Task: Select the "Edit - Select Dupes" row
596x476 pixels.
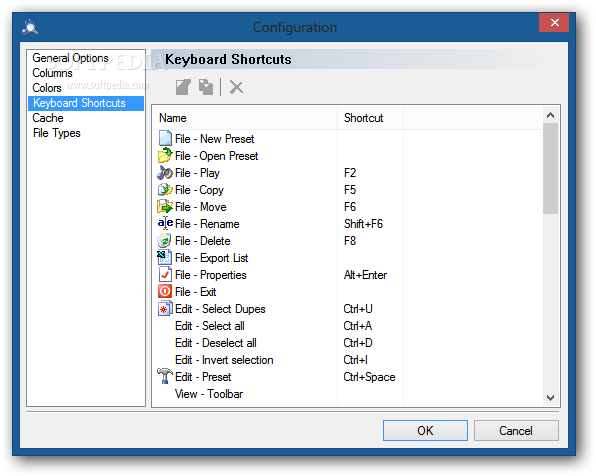Action: (x=220, y=309)
